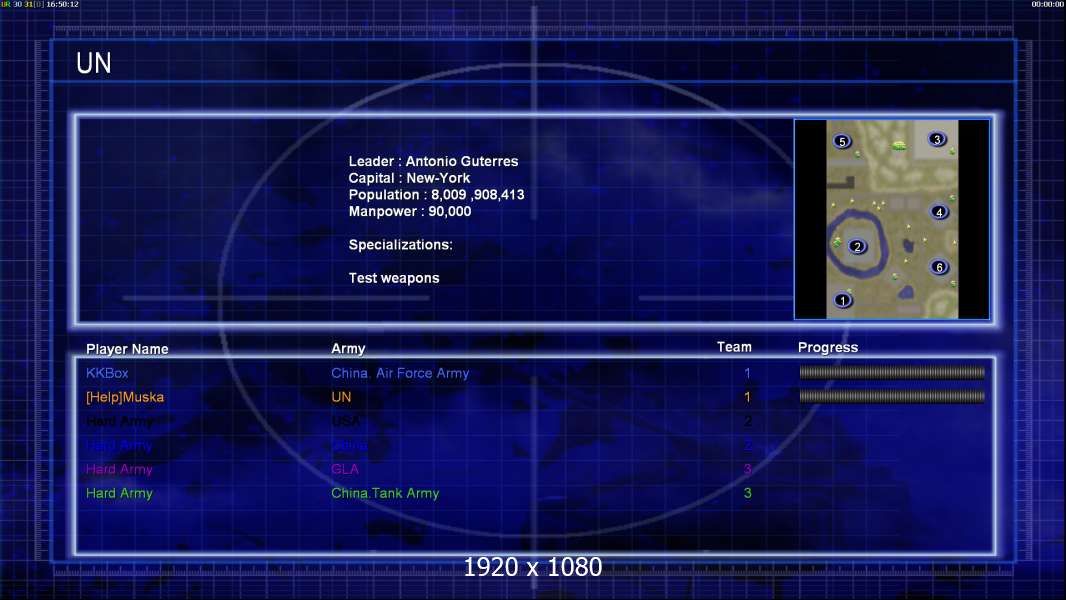Click the "Capital : New-York" line
Viewport: 1066px width, 600px height.
click(x=409, y=178)
